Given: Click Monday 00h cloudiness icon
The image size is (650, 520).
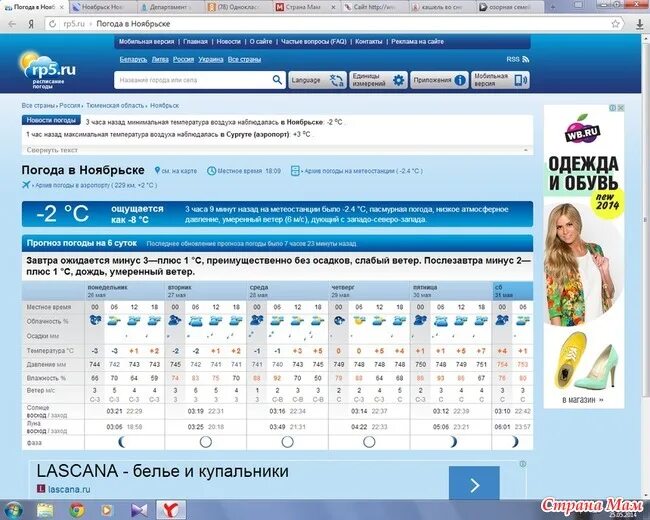Looking at the screenshot, I should [x=95, y=320].
